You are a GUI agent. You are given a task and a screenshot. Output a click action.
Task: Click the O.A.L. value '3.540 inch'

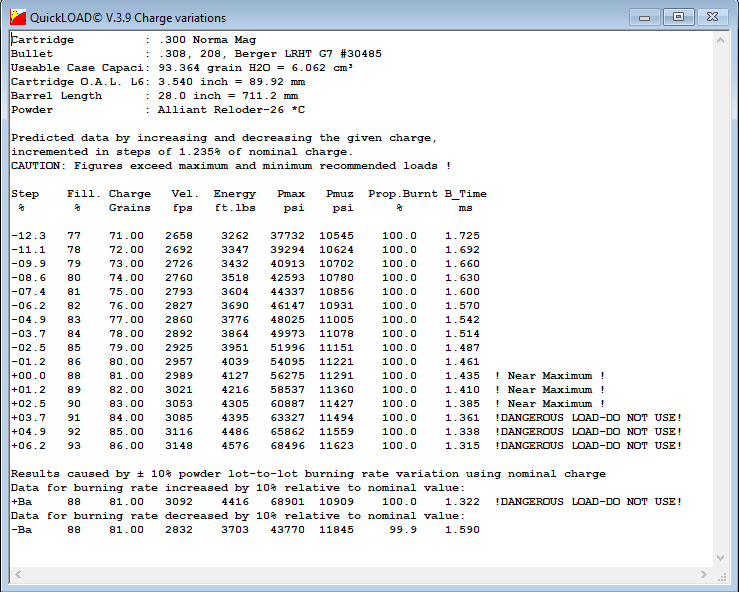[x=193, y=82]
